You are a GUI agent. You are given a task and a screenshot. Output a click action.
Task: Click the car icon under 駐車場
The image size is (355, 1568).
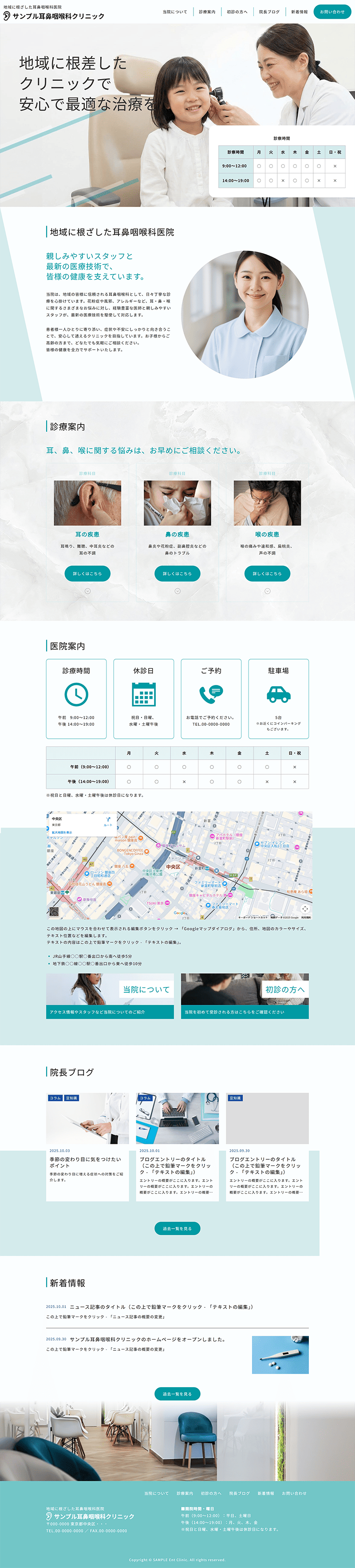278,694
